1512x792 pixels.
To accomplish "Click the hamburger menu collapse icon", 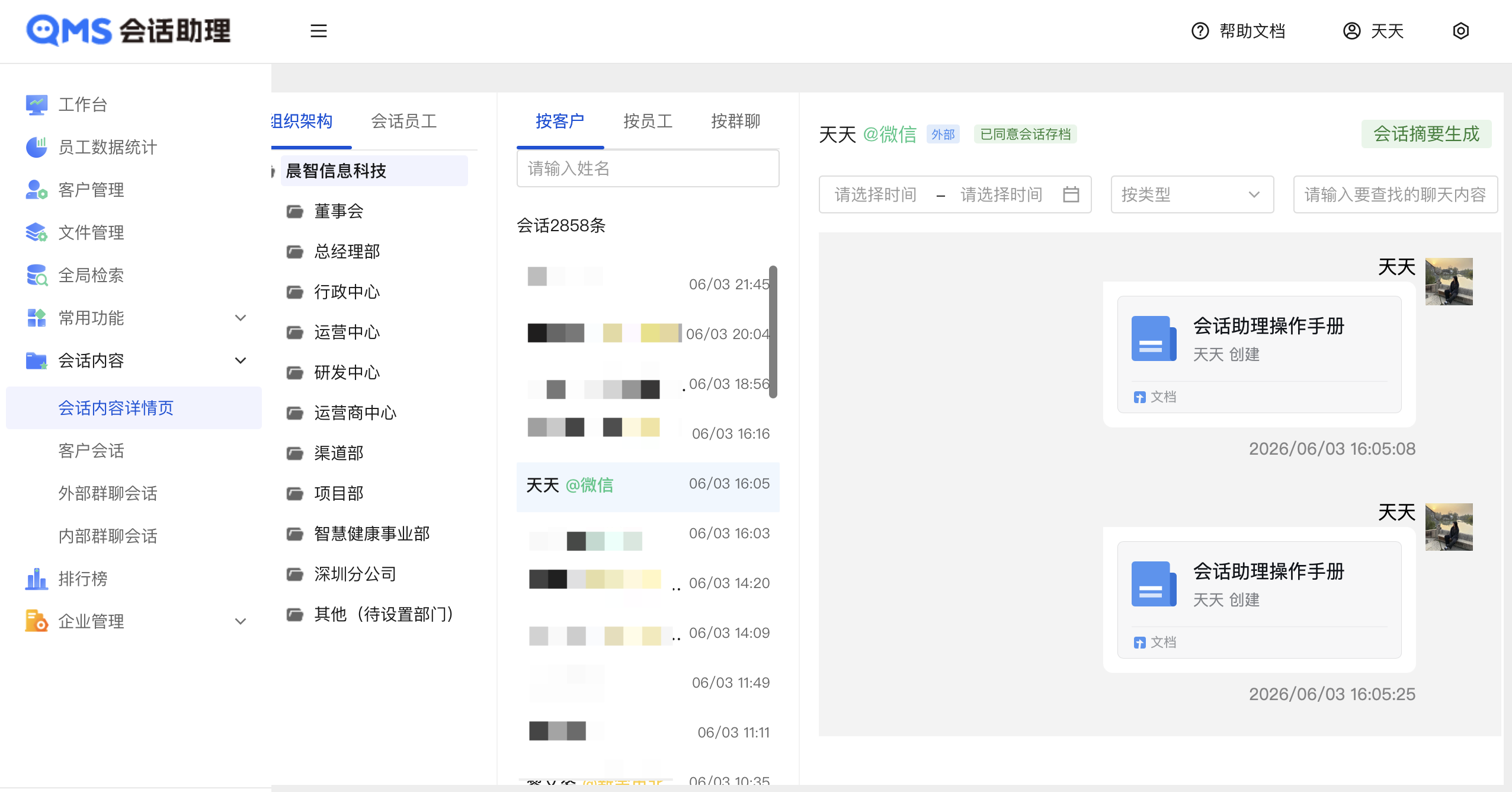I will point(319,31).
